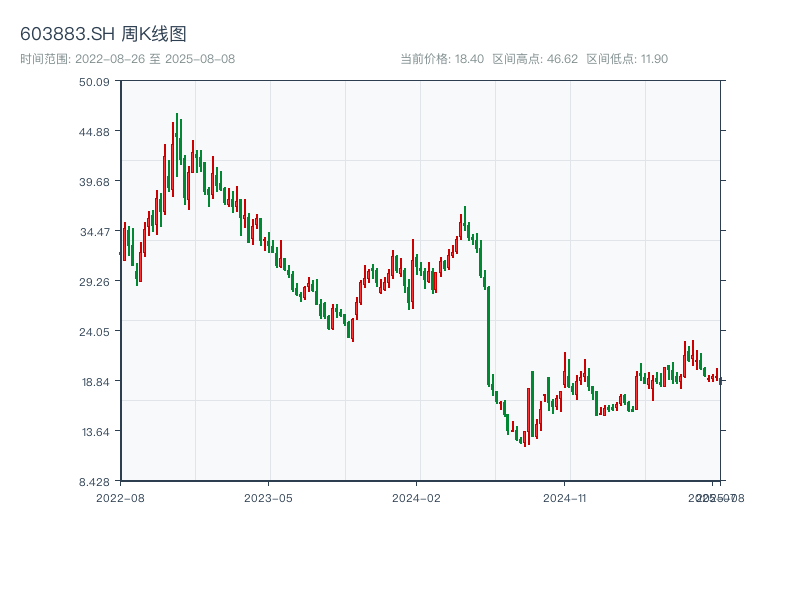800x600 pixels.
Task: Click the 2022-08 date axis label
Action: tap(120, 497)
